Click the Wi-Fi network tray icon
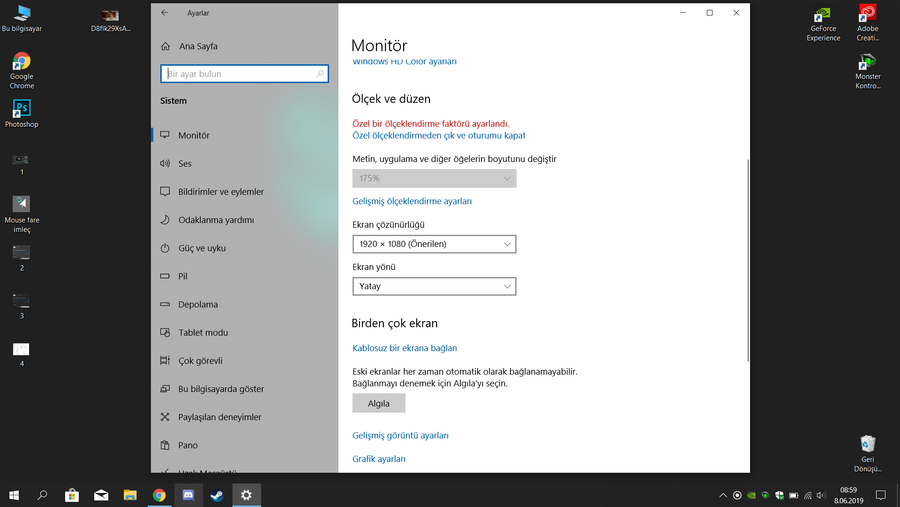The width and height of the screenshot is (900, 507). point(808,496)
